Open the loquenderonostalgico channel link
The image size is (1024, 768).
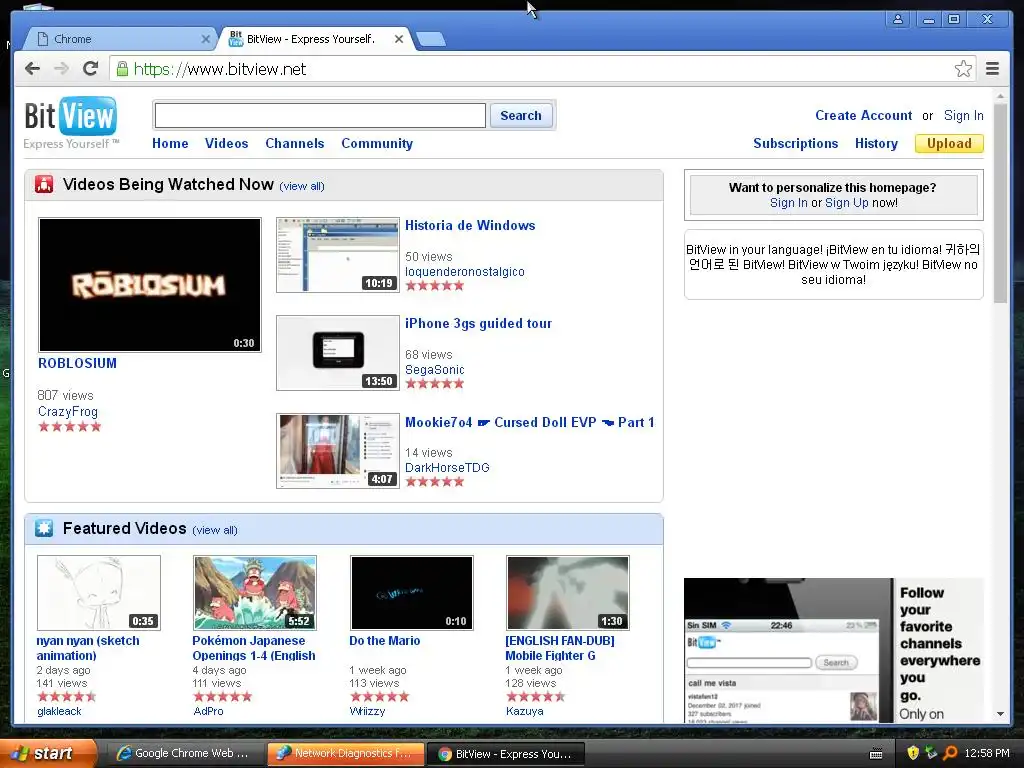coord(464,272)
